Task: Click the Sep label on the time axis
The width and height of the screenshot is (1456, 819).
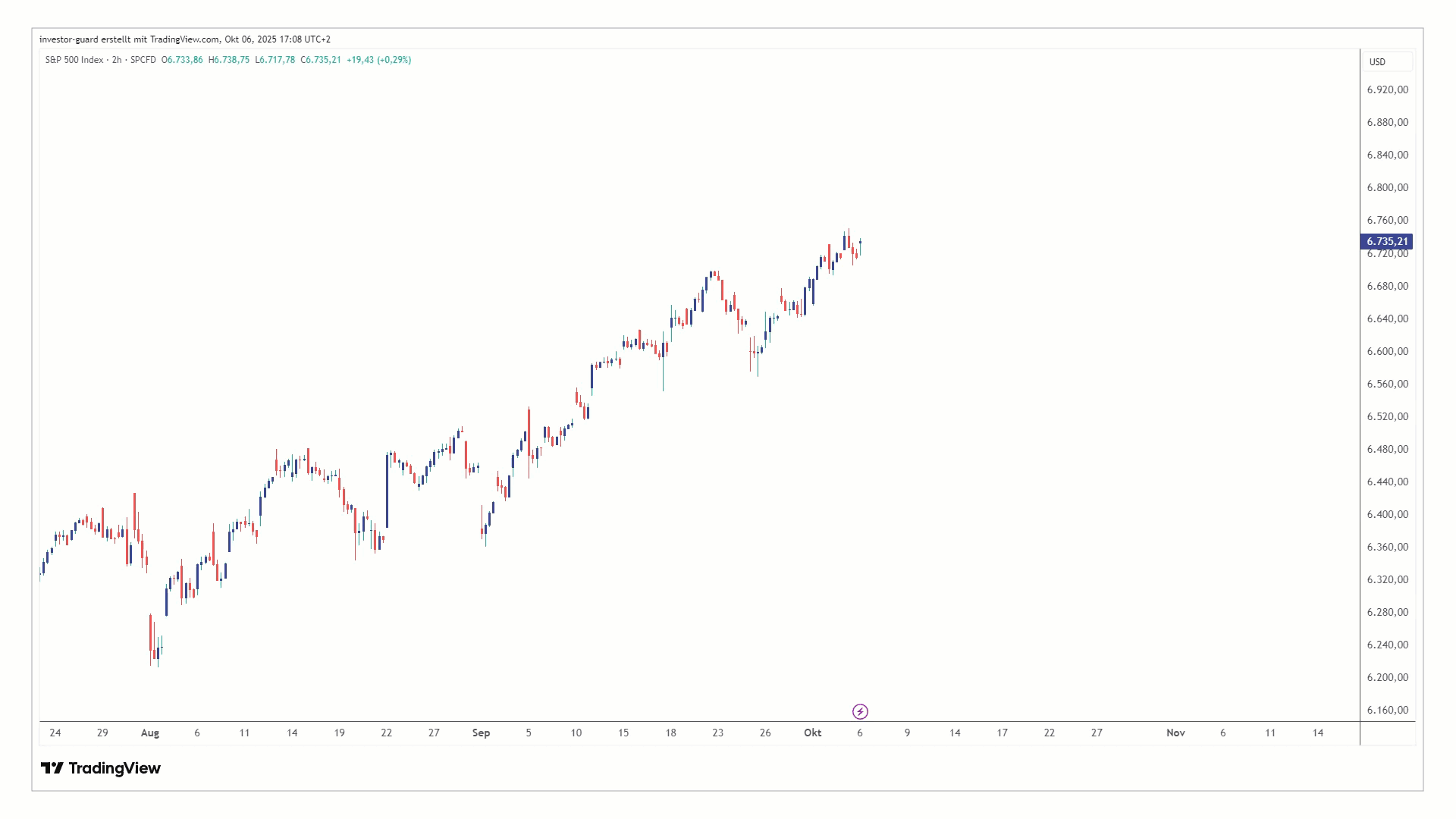Action: pyautogui.click(x=481, y=733)
